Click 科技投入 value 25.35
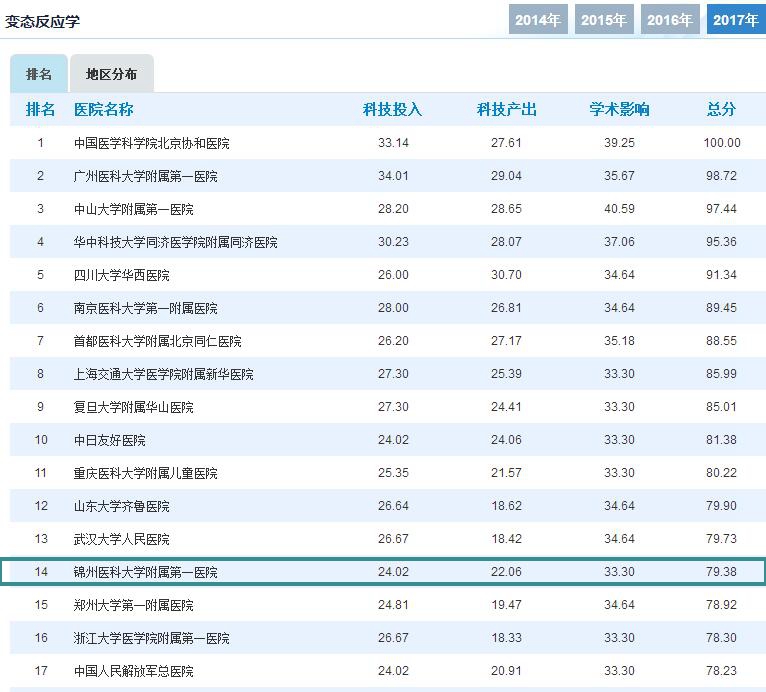 pyautogui.click(x=393, y=473)
